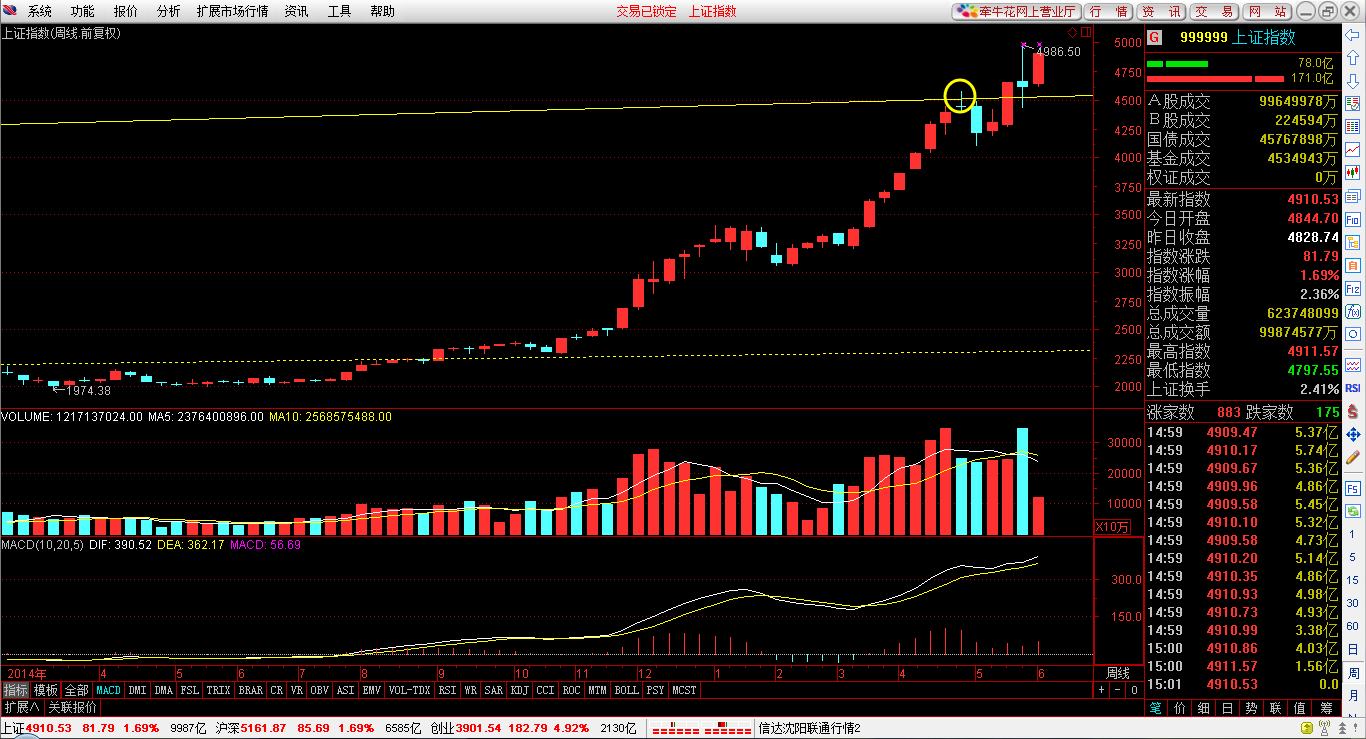
Task: Click the orange 自 icon in sidebar
Action: (1353, 265)
